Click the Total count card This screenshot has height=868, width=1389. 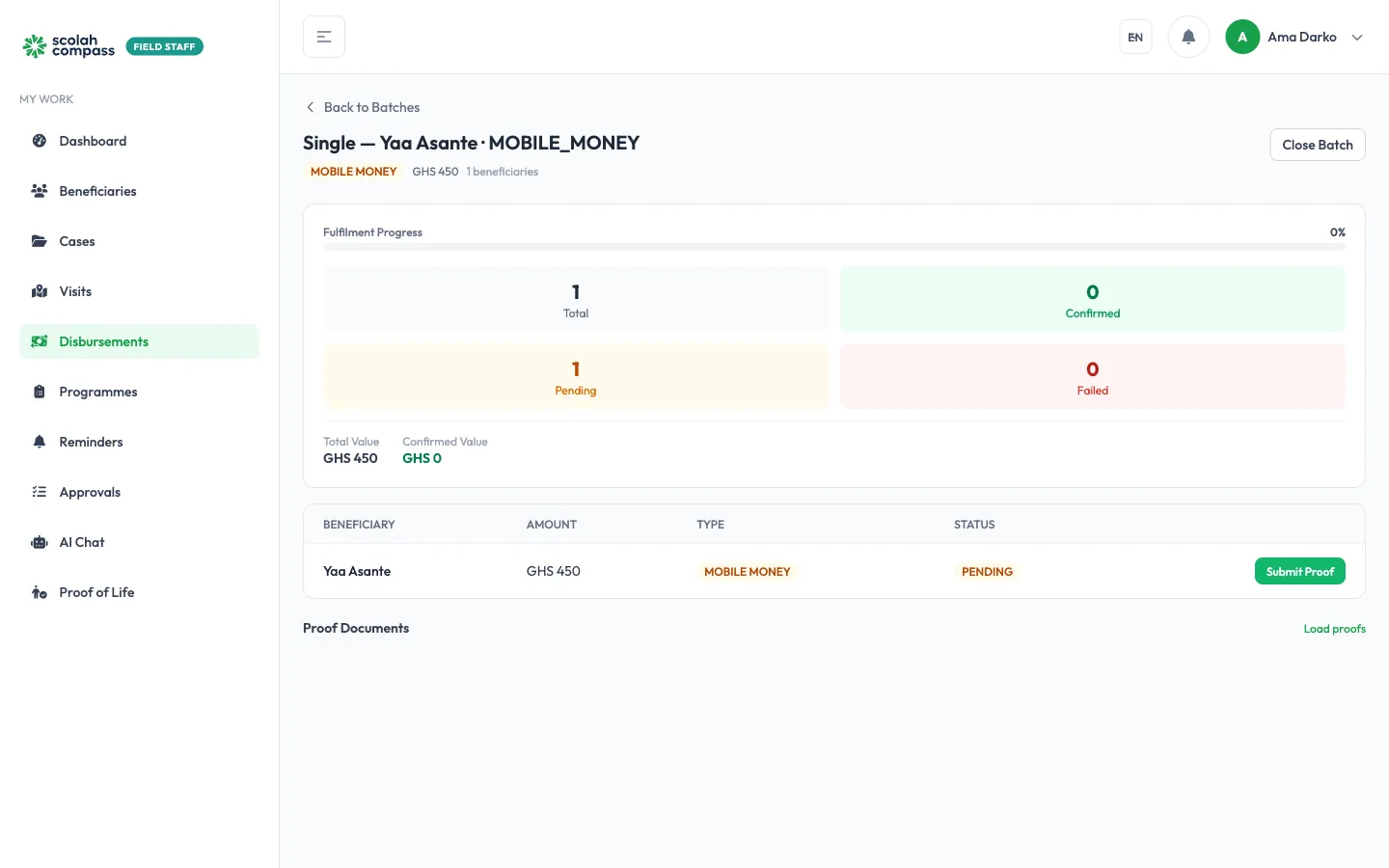click(576, 299)
